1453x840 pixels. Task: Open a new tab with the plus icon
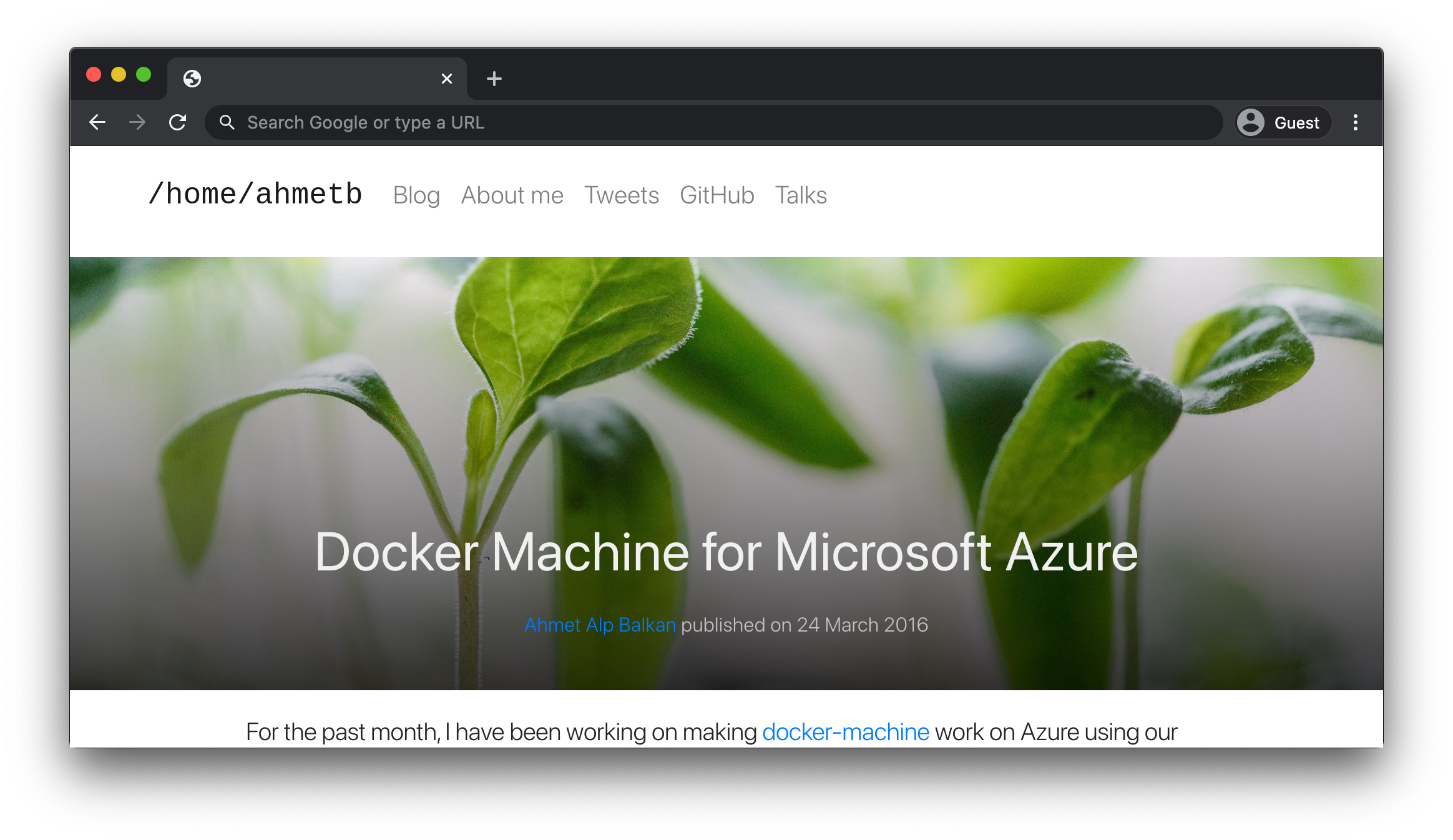[494, 79]
